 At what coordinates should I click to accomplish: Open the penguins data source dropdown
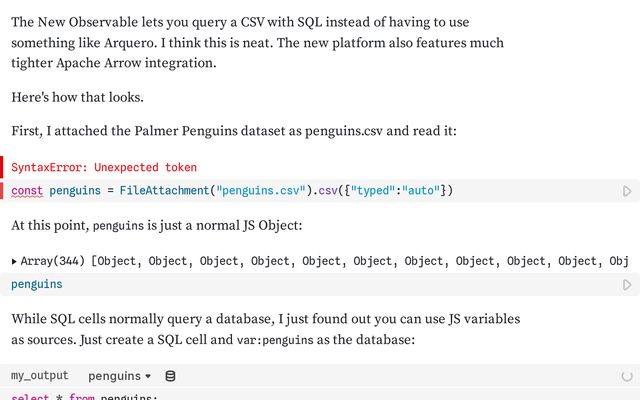click(119, 376)
